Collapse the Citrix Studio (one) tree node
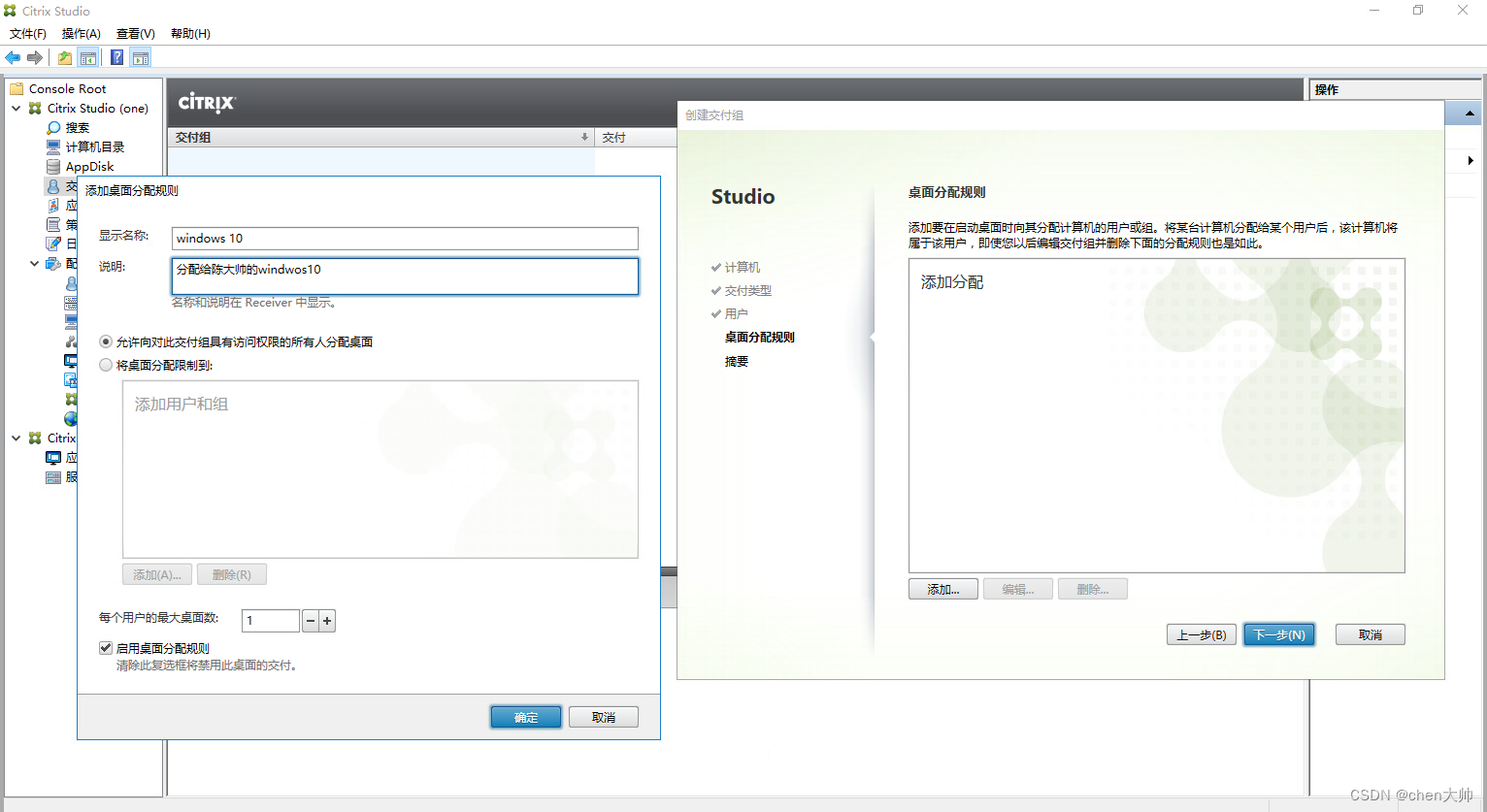This screenshot has height=812, width=1487. pos(16,109)
